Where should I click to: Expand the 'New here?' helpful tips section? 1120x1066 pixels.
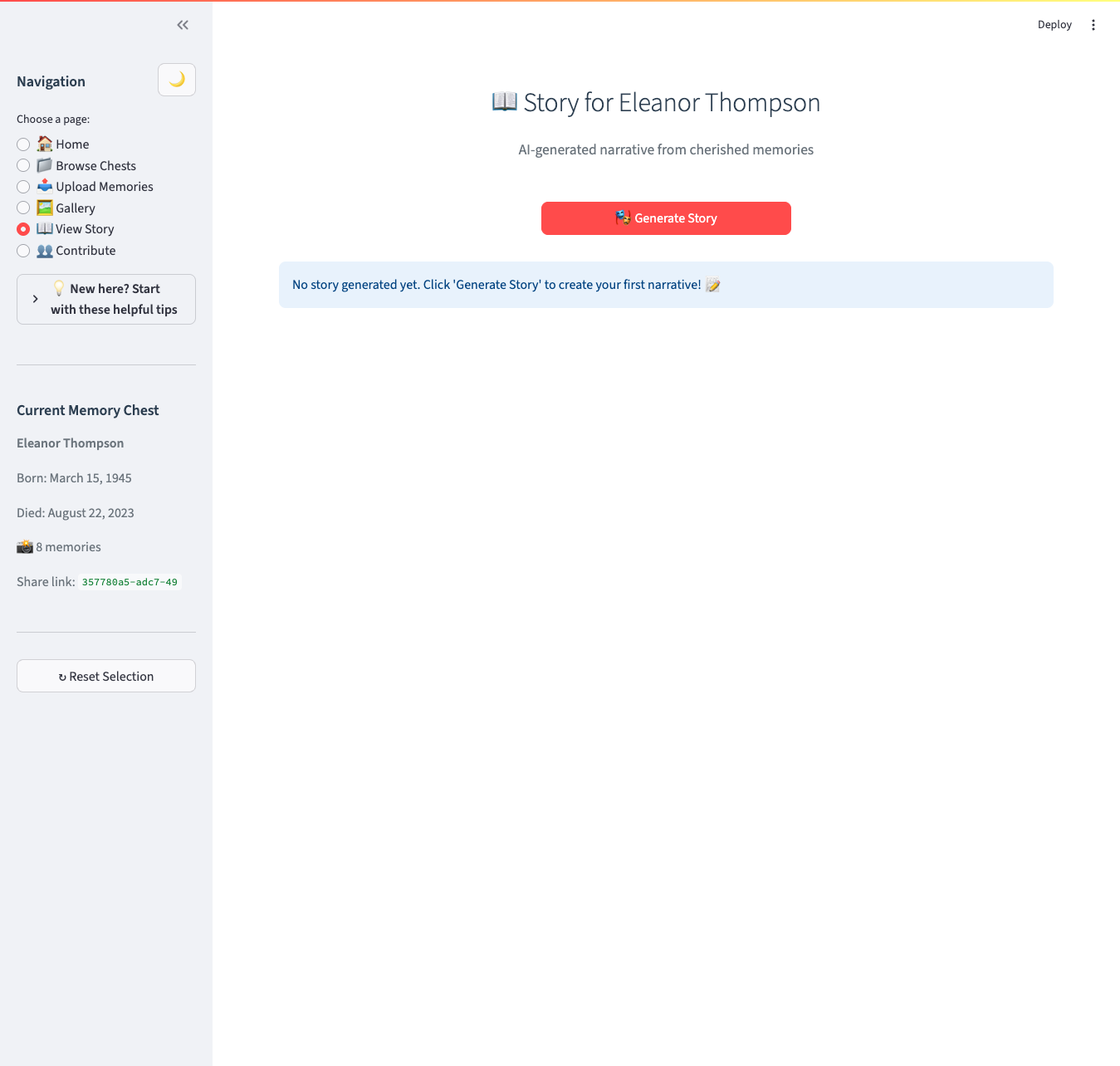(115, 299)
